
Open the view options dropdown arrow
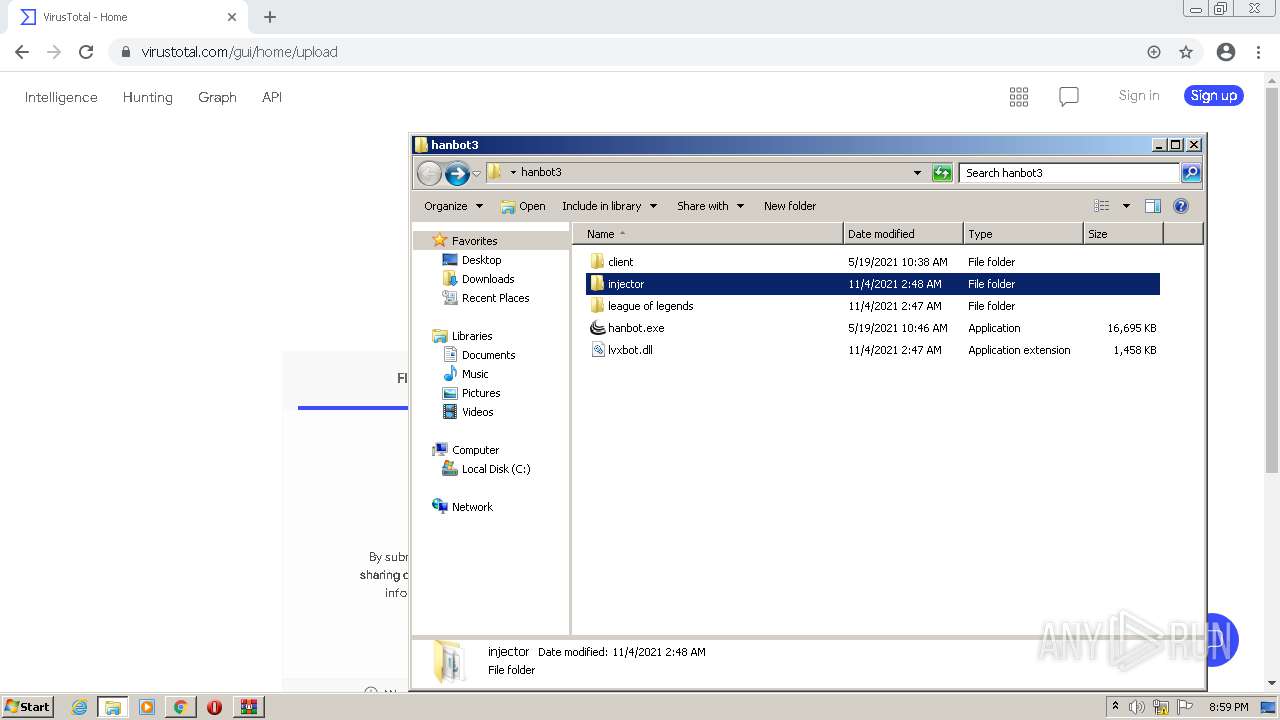(1126, 206)
